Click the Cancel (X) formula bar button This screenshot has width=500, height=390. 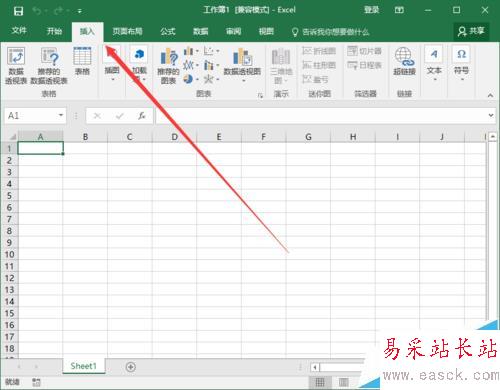click(97, 116)
